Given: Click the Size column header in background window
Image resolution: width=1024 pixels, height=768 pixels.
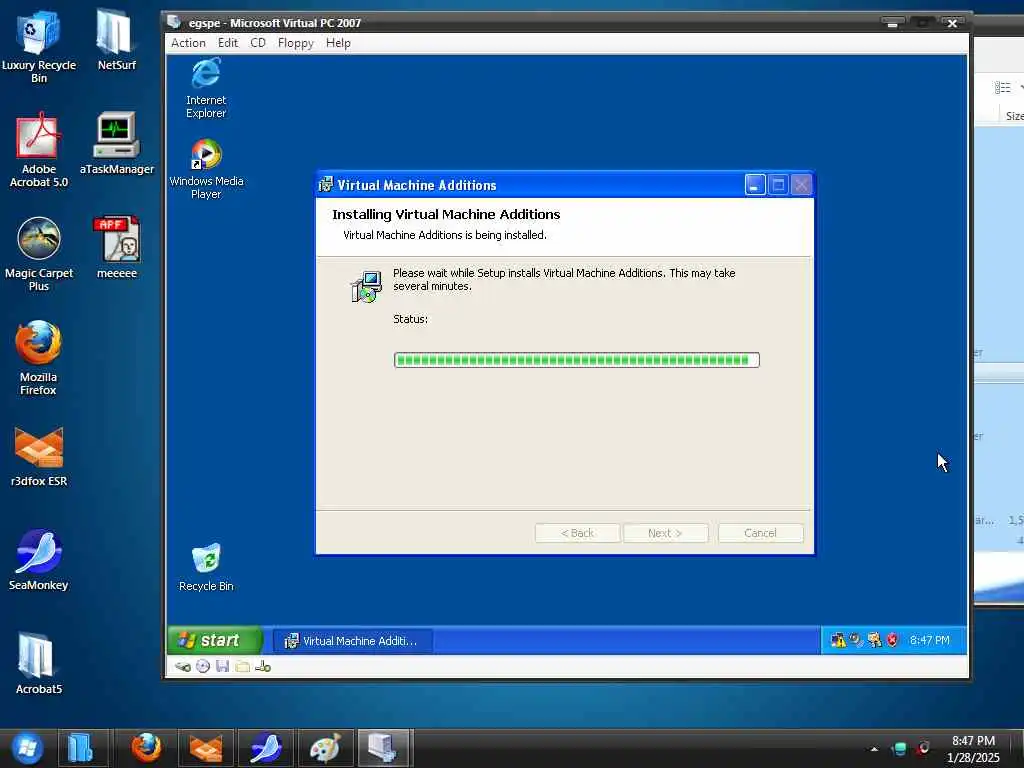Looking at the screenshot, I should click(1014, 116).
